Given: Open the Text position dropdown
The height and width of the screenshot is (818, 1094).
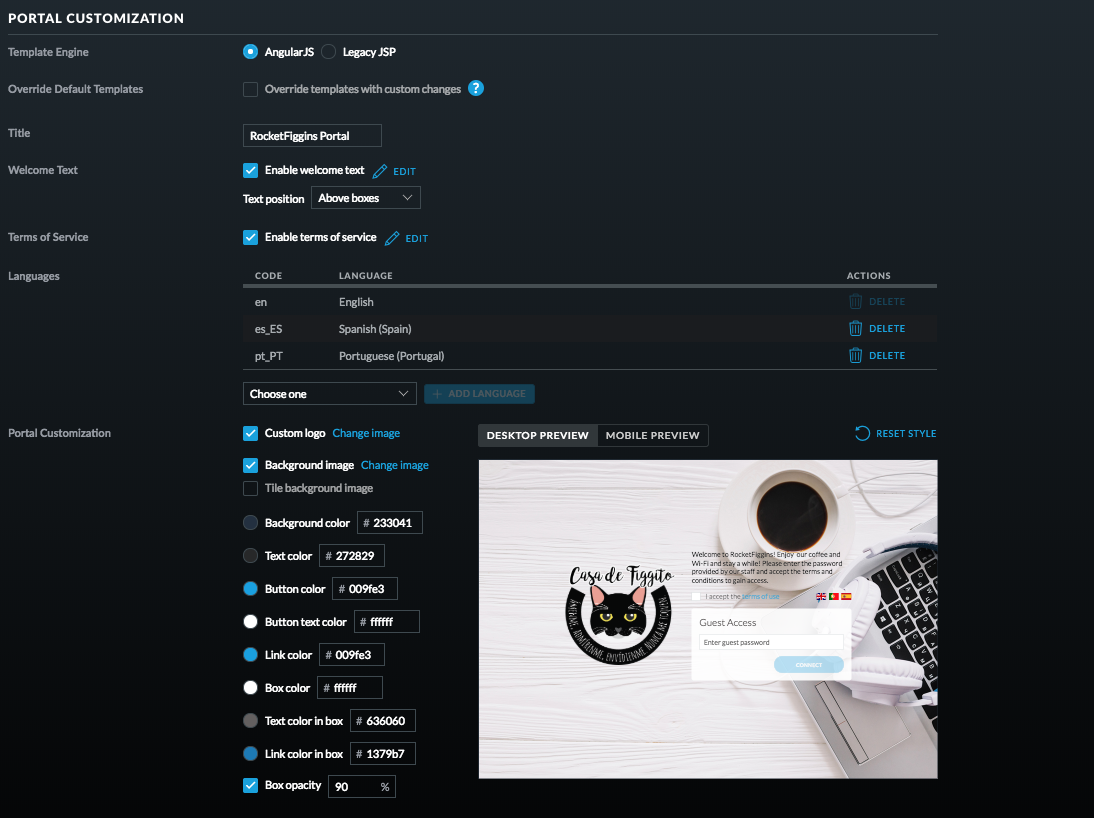Looking at the screenshot, I should 366,197.
